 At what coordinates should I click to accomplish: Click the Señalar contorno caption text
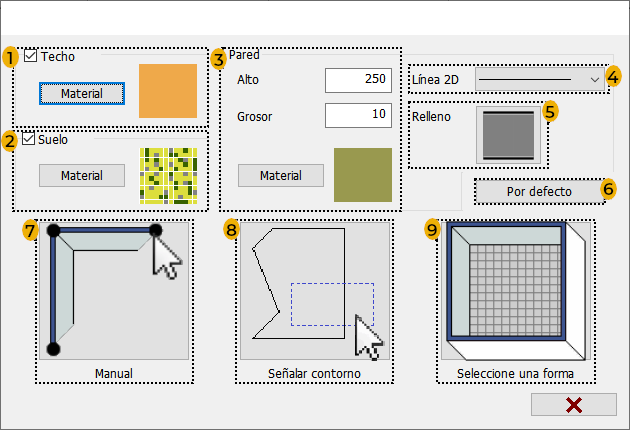click(x=314, y=373)
